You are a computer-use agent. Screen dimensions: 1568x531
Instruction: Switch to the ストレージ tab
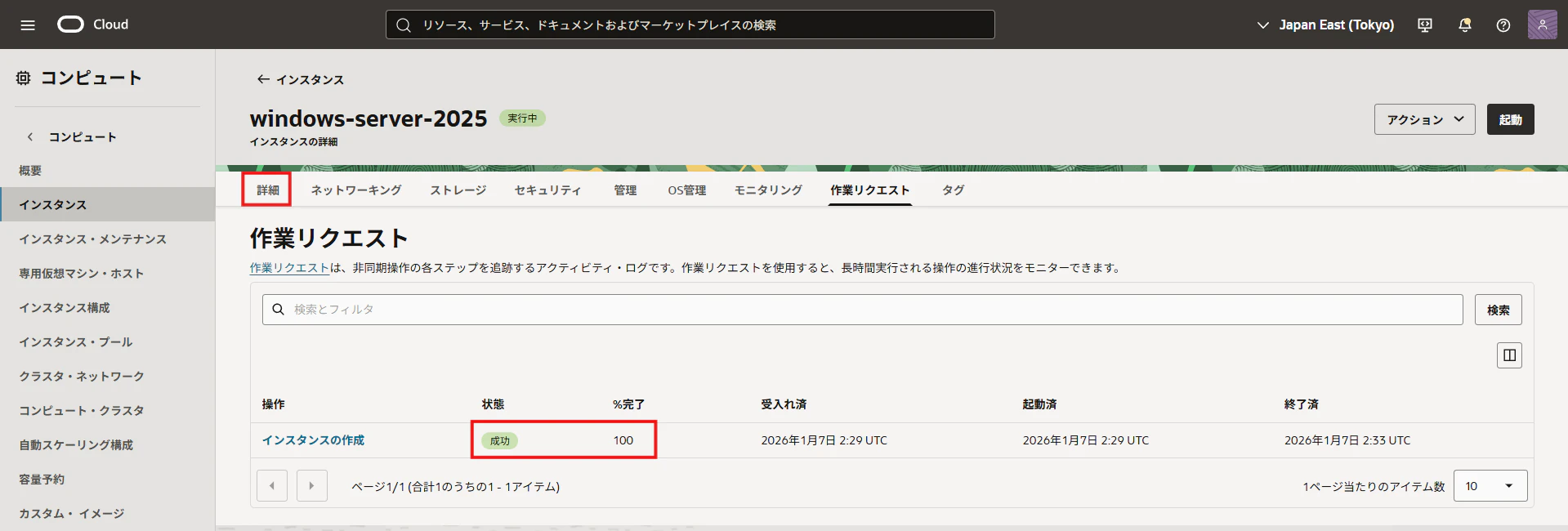click(458, 190)
